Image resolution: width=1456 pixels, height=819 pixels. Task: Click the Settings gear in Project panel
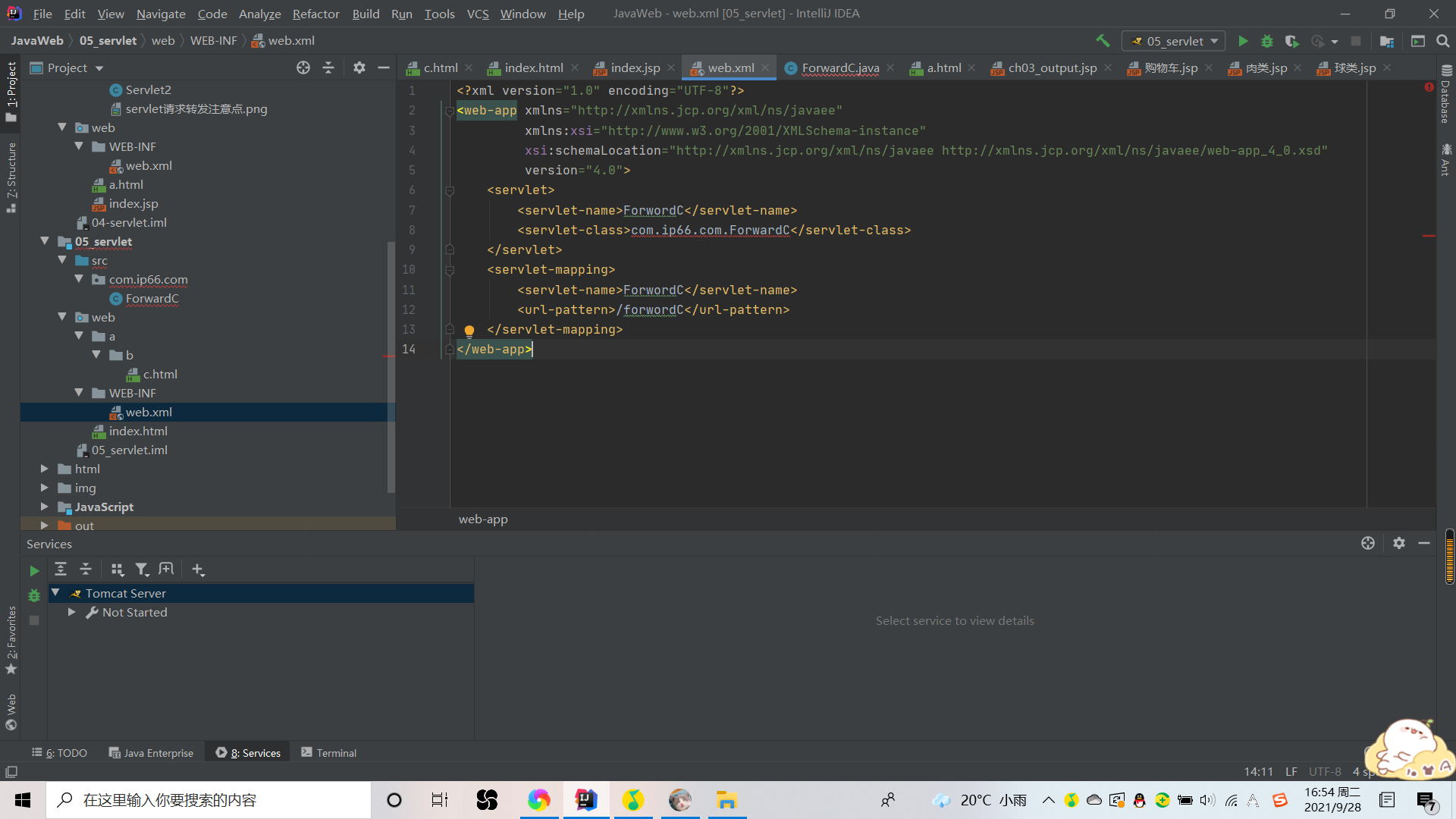click(359, 67)
